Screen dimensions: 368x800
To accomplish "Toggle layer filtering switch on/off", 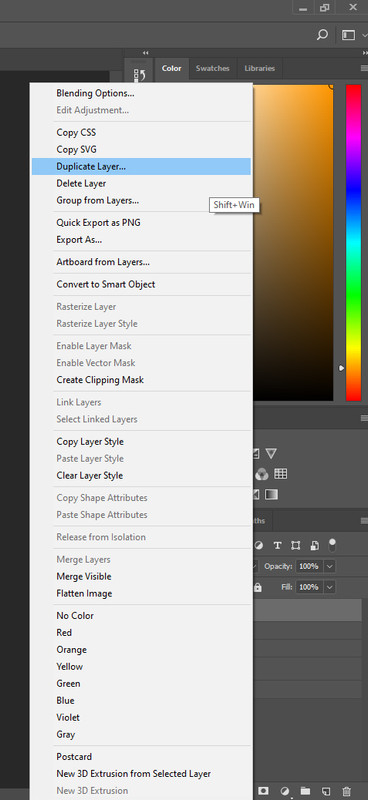I will coord(332,545).
